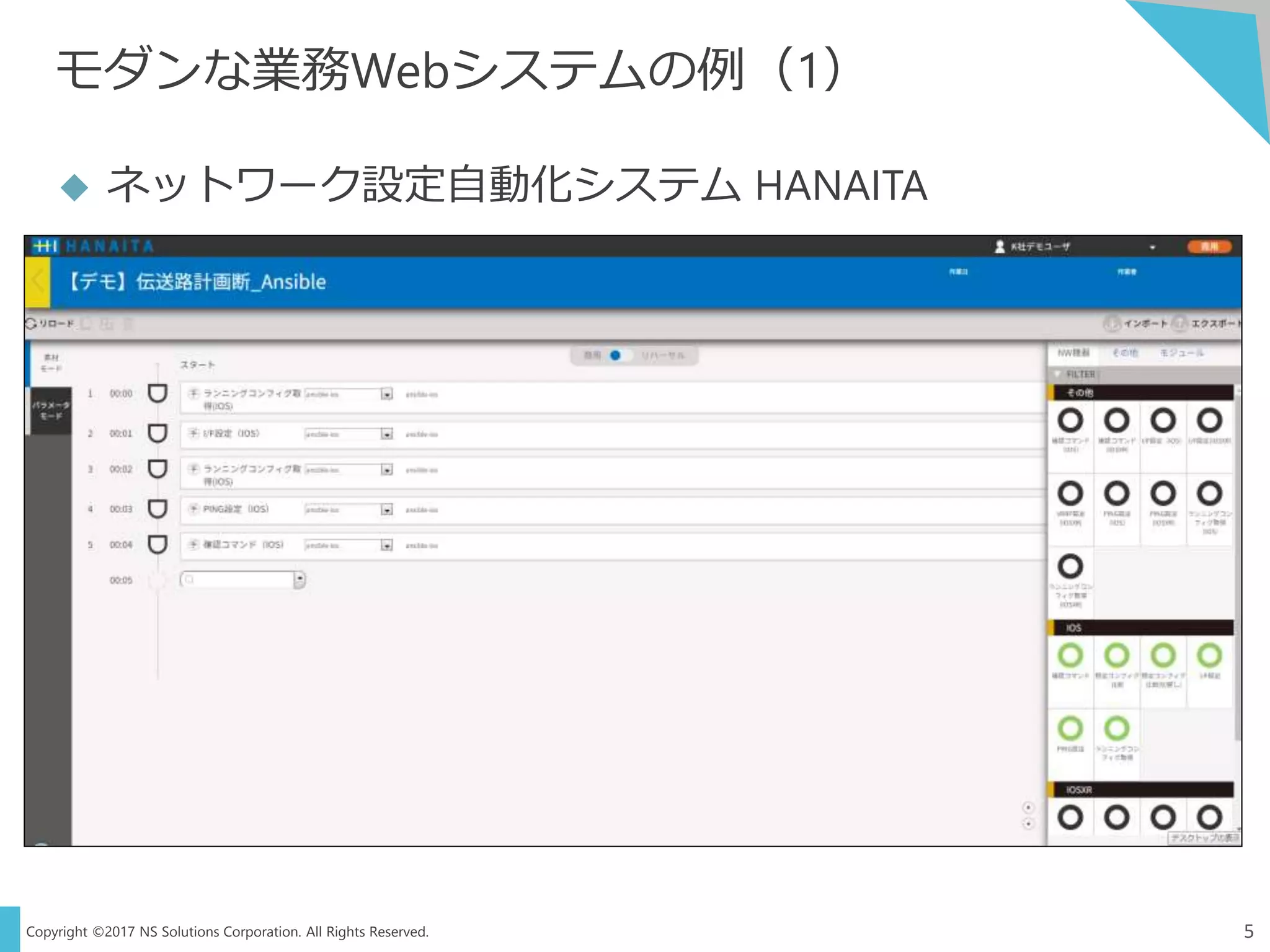Click the yellow back chevron button

pyautogui.click(x=37, y=282)
